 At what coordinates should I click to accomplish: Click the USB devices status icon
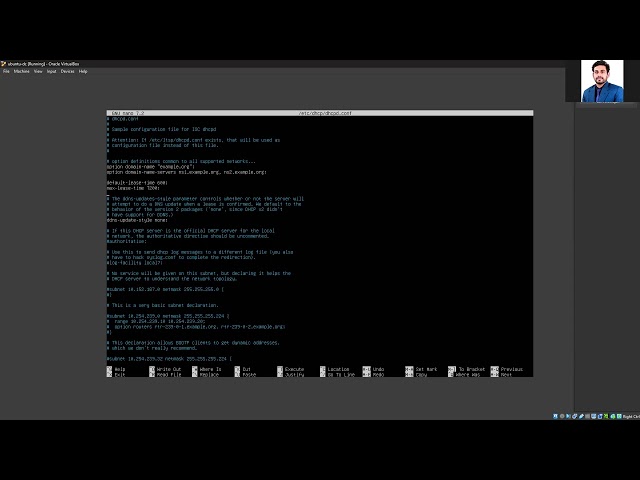coord(581,416)
